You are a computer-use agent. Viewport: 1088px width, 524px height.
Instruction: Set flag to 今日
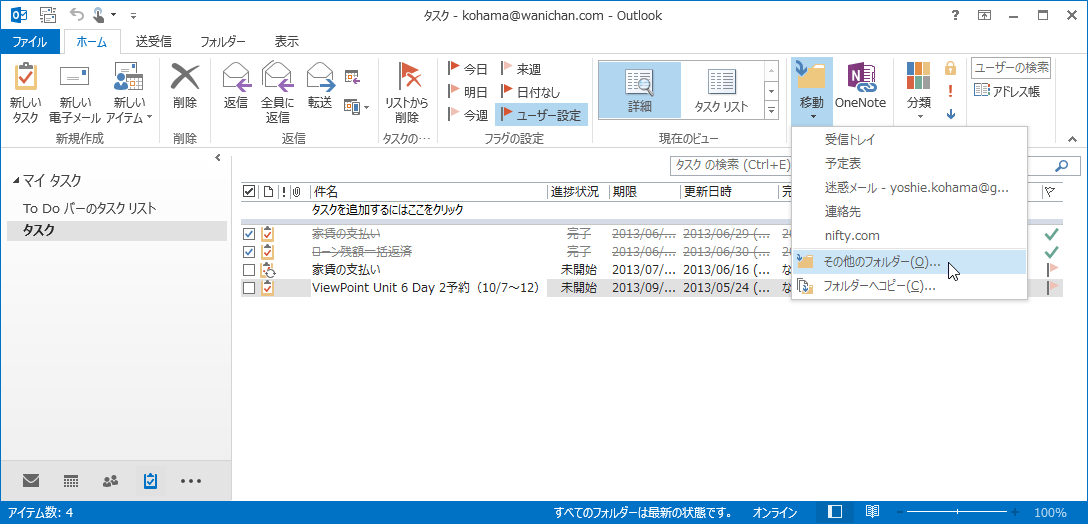pyautogui.click(x=468, y=69)
